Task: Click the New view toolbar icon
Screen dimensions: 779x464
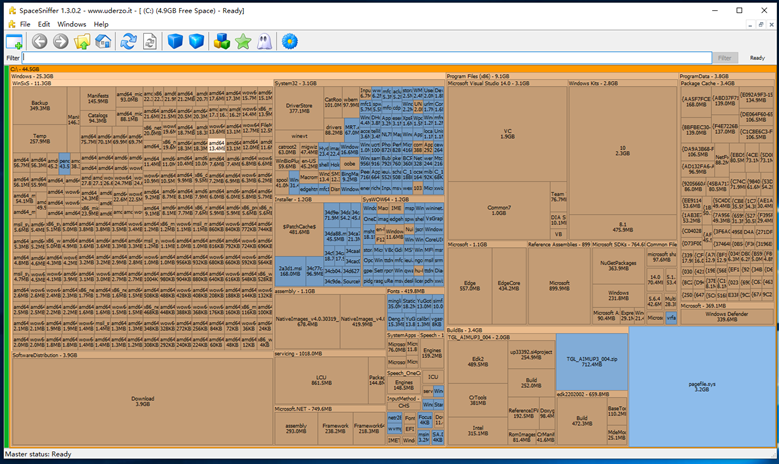Action: (x=14, y=41)
